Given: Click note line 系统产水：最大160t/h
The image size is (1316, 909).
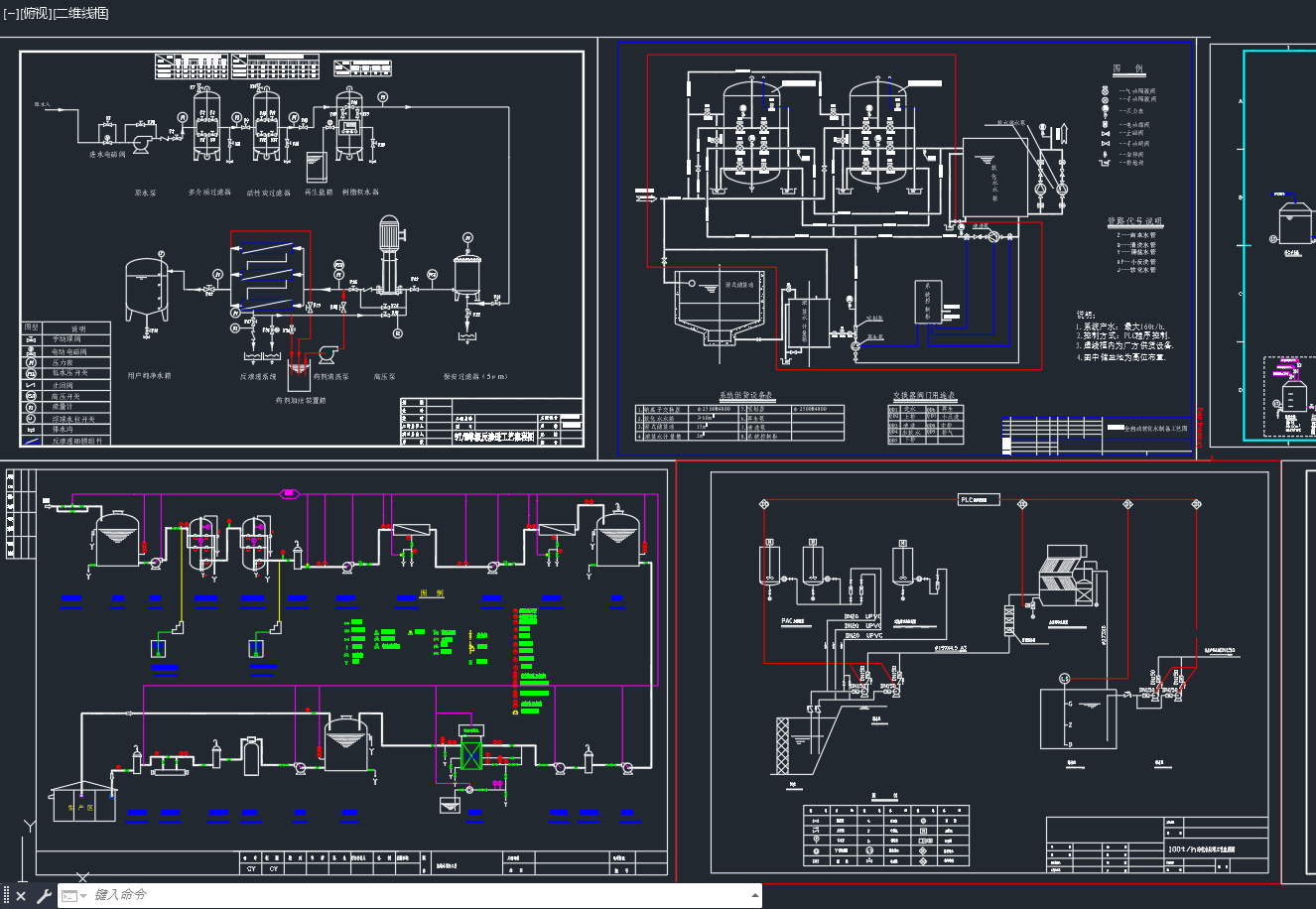Looking at the screenshot, I should (x=1121, y=325).
